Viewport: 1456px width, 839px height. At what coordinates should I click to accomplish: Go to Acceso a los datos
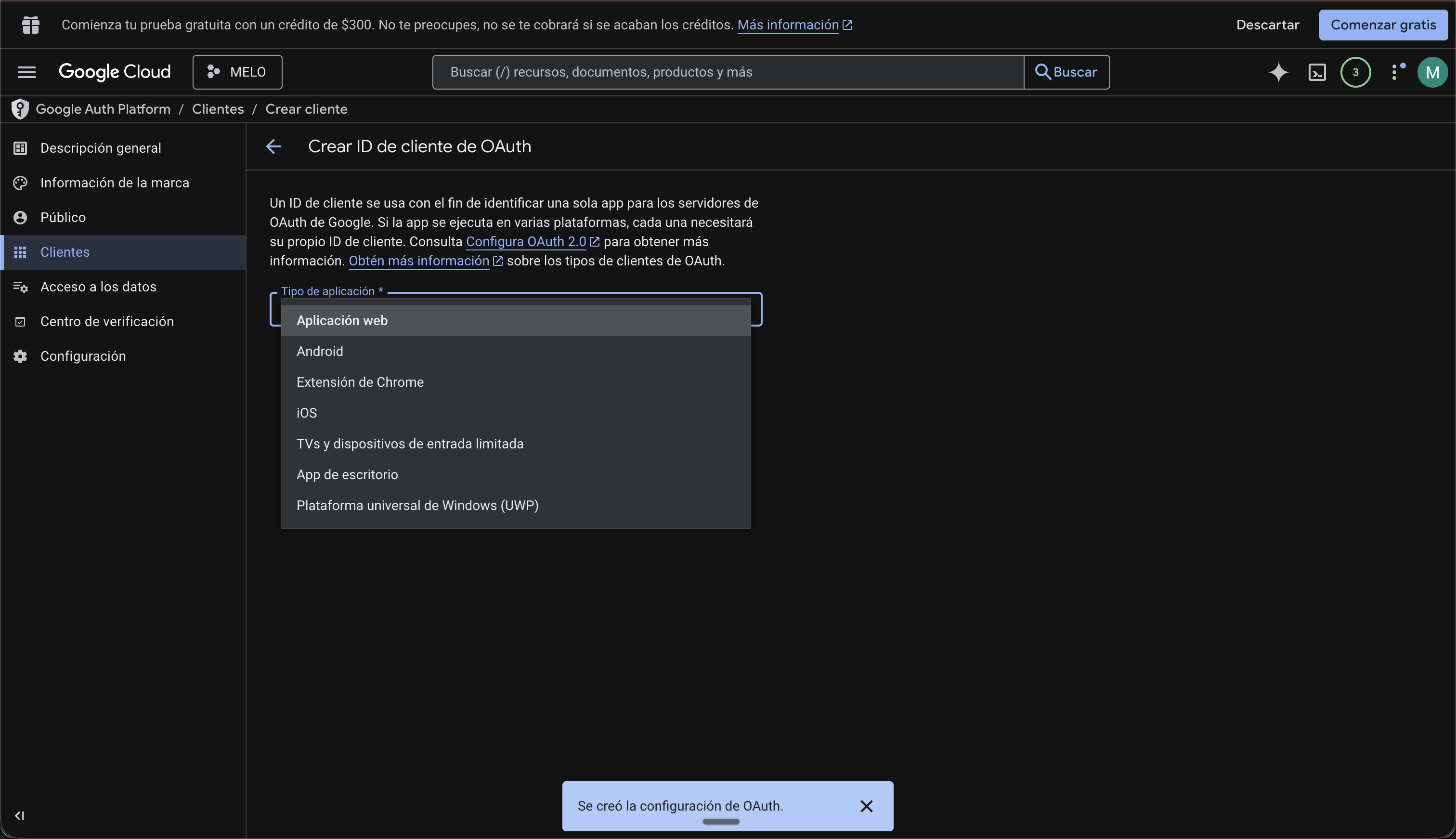click(x=99, y=287)
